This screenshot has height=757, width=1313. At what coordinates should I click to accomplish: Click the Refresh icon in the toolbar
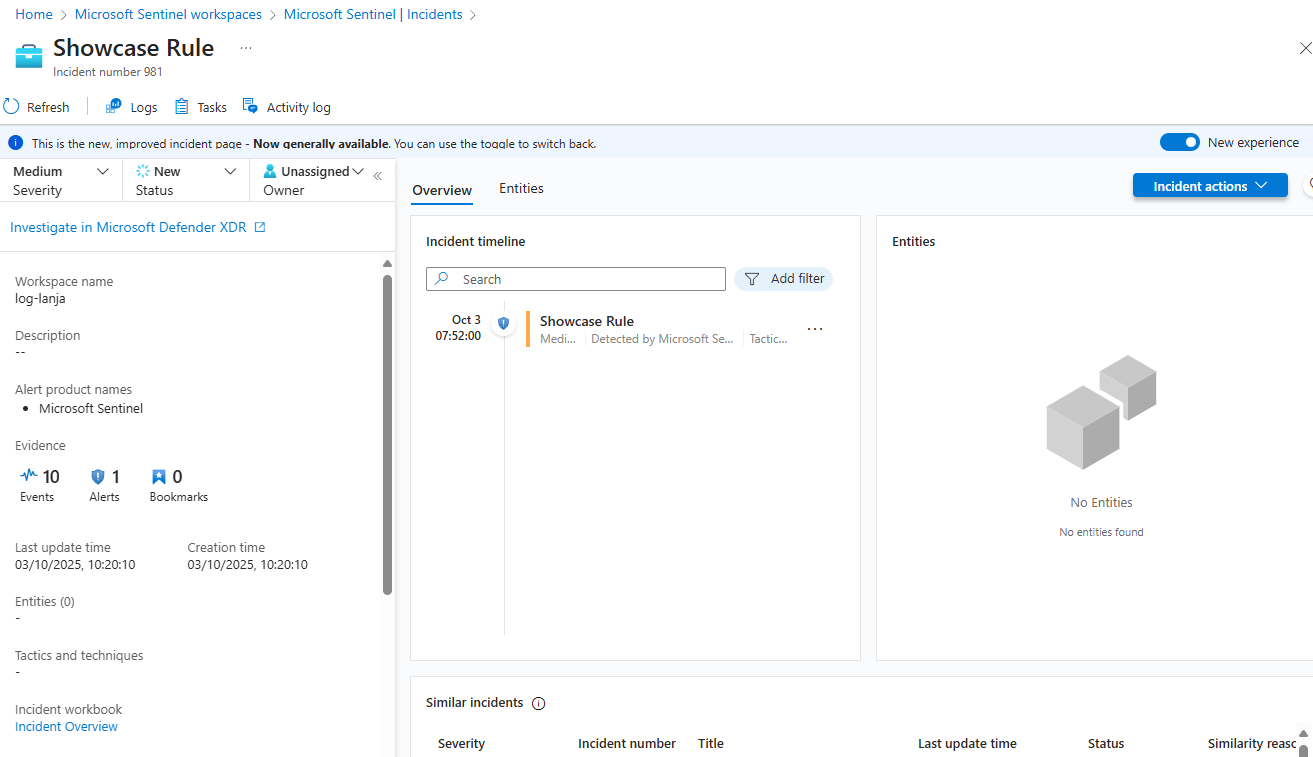point(12,107)
